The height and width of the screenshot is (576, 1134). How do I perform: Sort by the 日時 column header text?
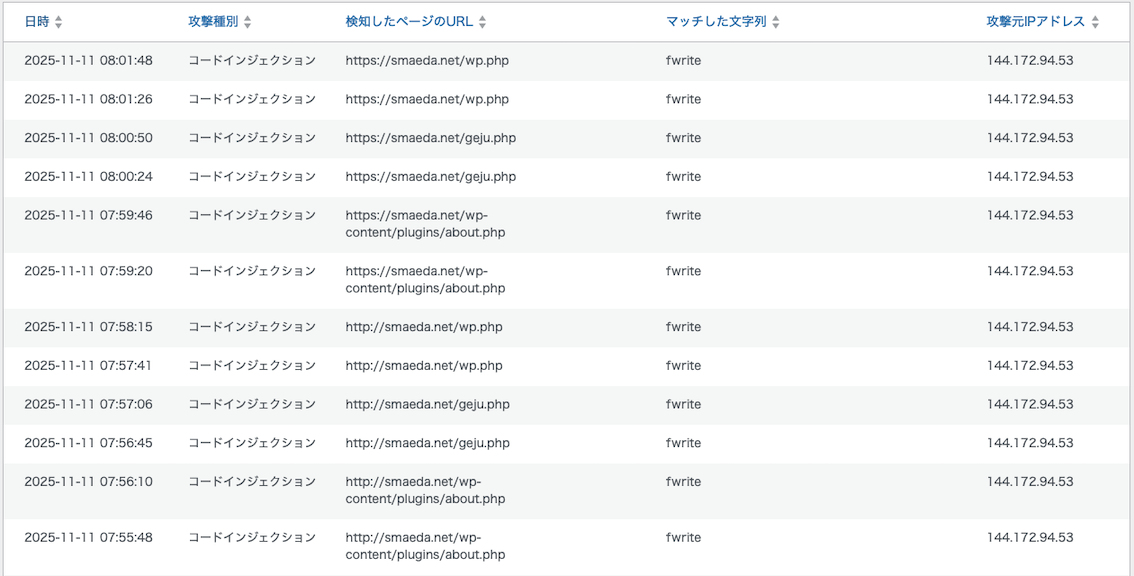[37, 22]
